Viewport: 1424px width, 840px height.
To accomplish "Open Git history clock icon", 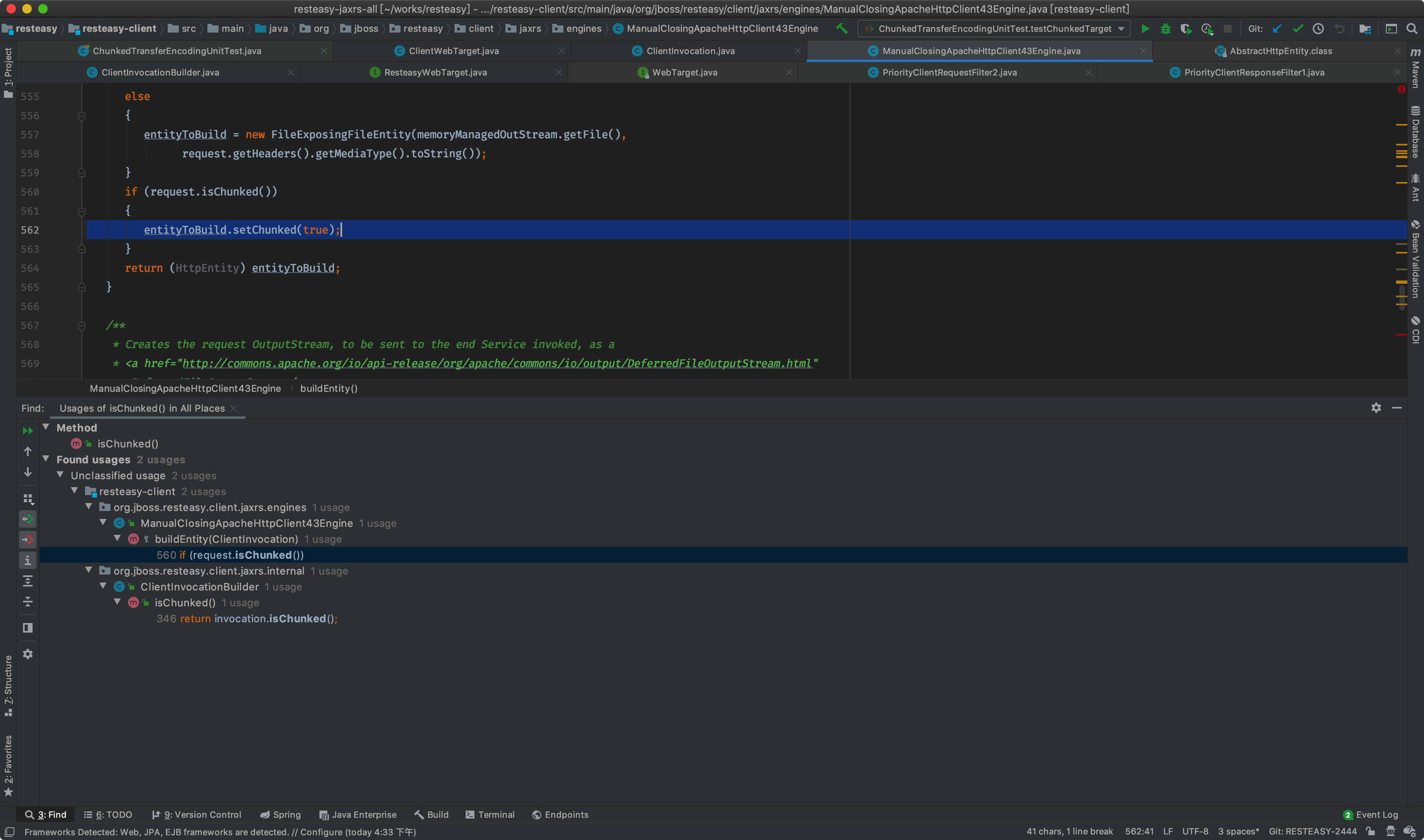I will pyautogui.click(x=1318, y=29).
